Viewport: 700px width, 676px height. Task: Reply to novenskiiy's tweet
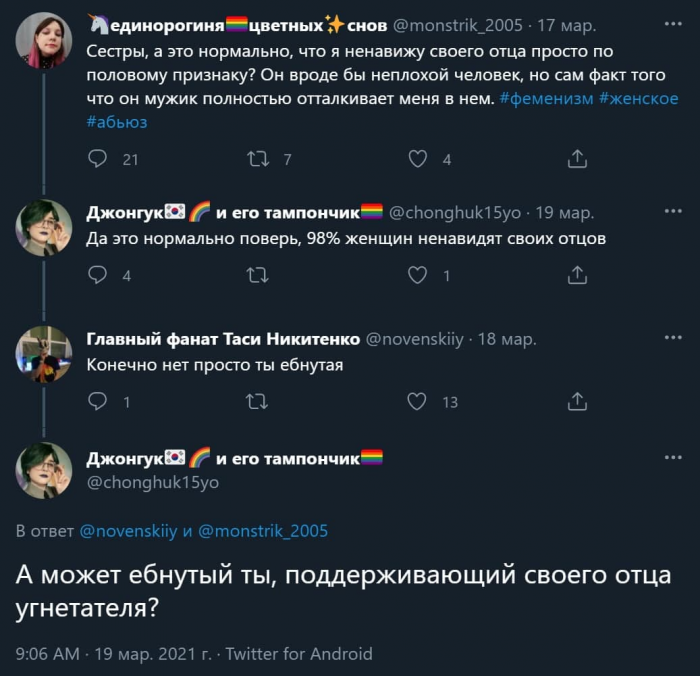coord(98,401)
